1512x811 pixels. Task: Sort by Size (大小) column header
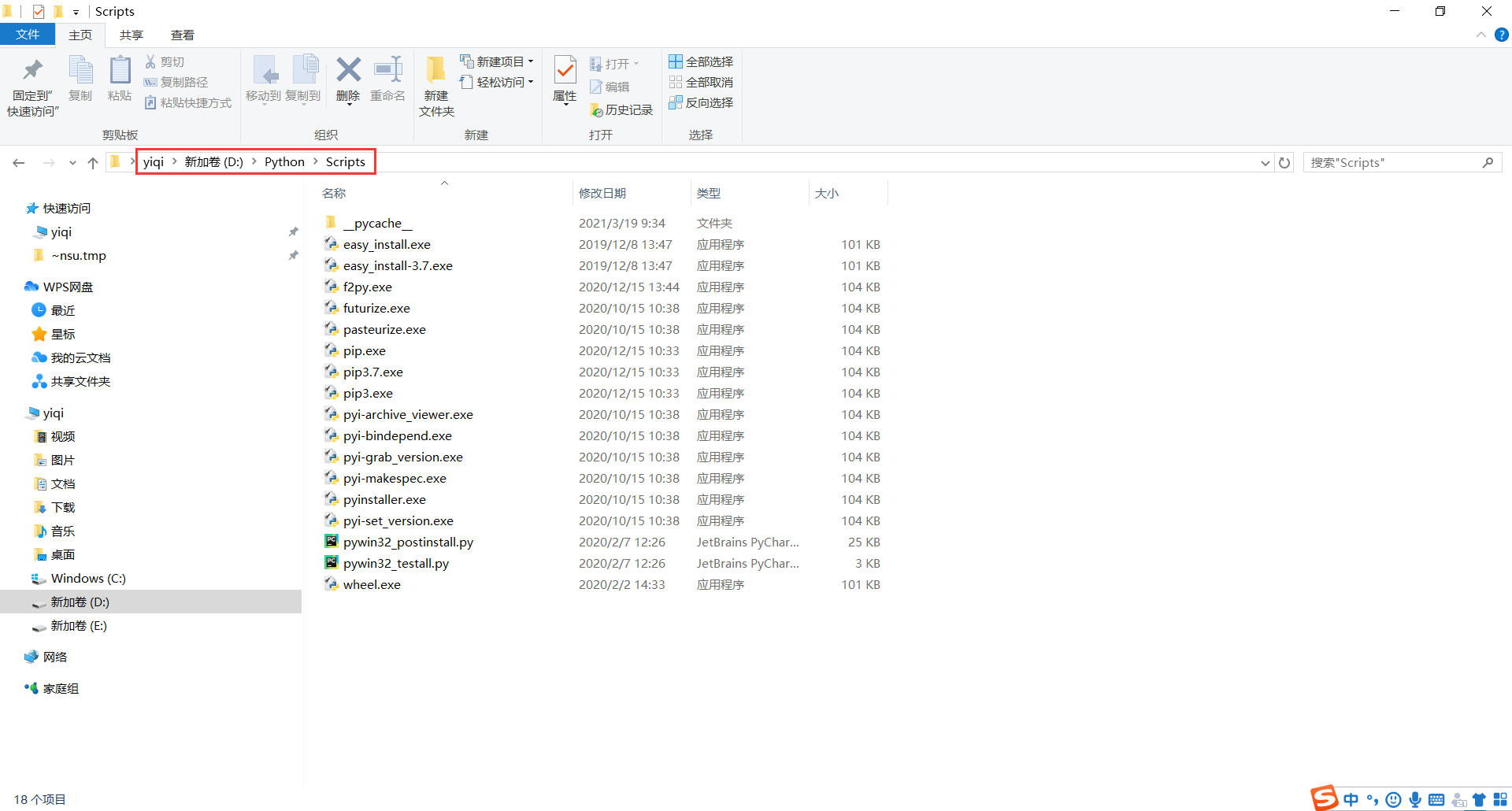tap(827, 193)
